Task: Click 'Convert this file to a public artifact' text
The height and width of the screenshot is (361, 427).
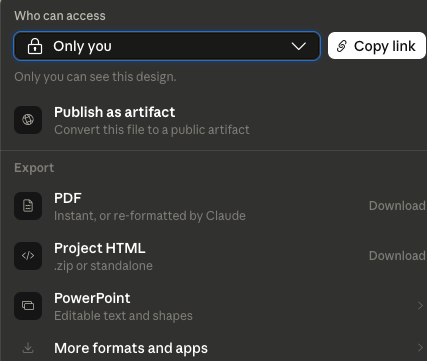Action: tap(152, 130)
